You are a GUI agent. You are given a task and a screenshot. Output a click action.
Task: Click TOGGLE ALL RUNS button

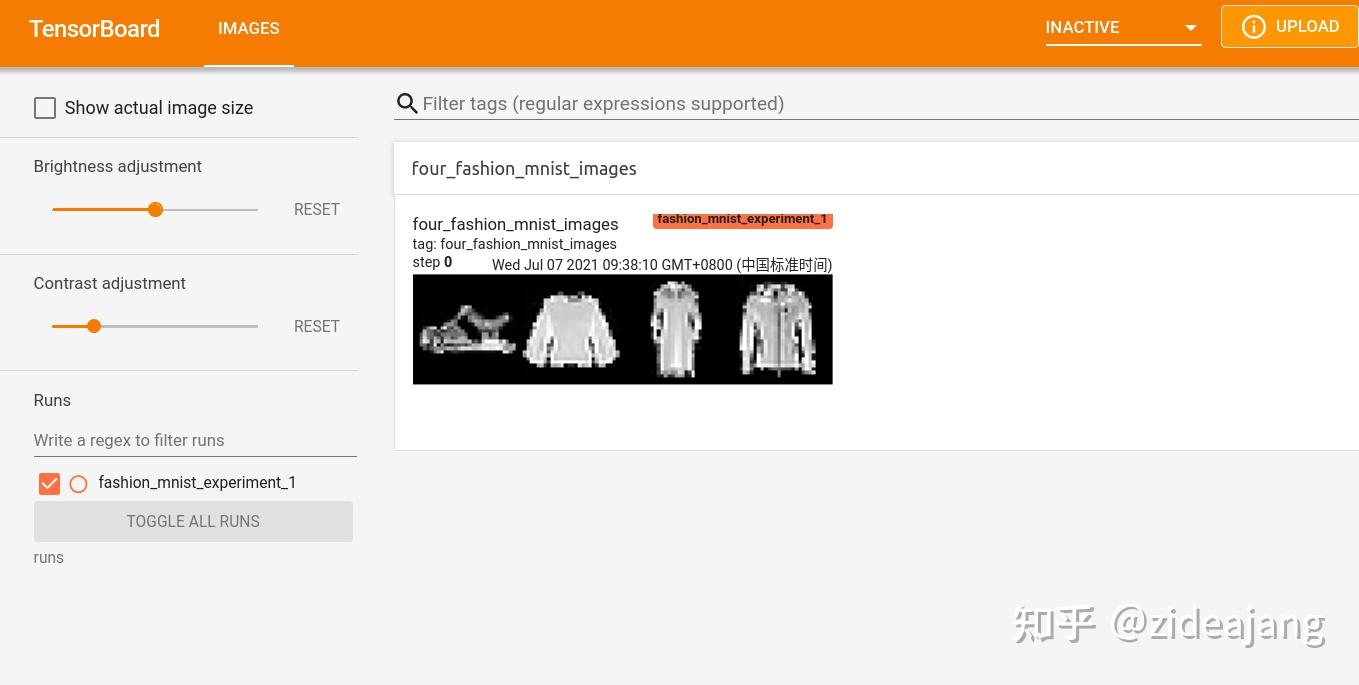[193, 521]
